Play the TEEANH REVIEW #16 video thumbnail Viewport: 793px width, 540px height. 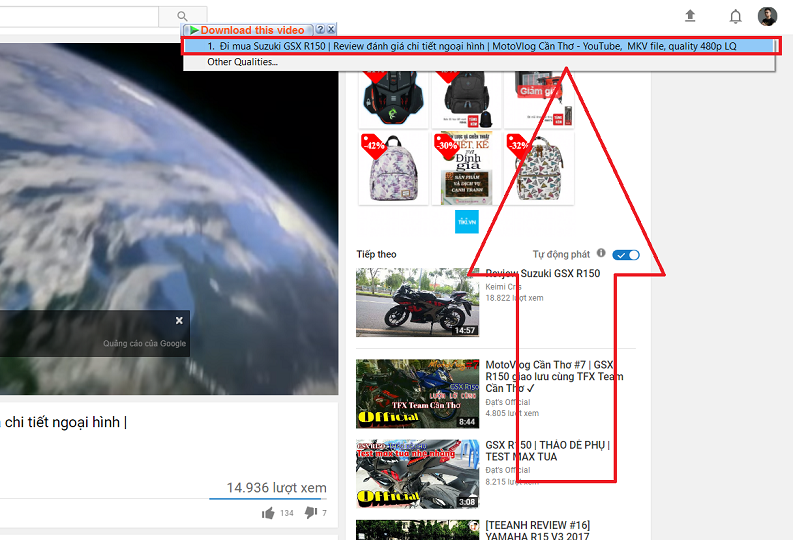point(417,530)
